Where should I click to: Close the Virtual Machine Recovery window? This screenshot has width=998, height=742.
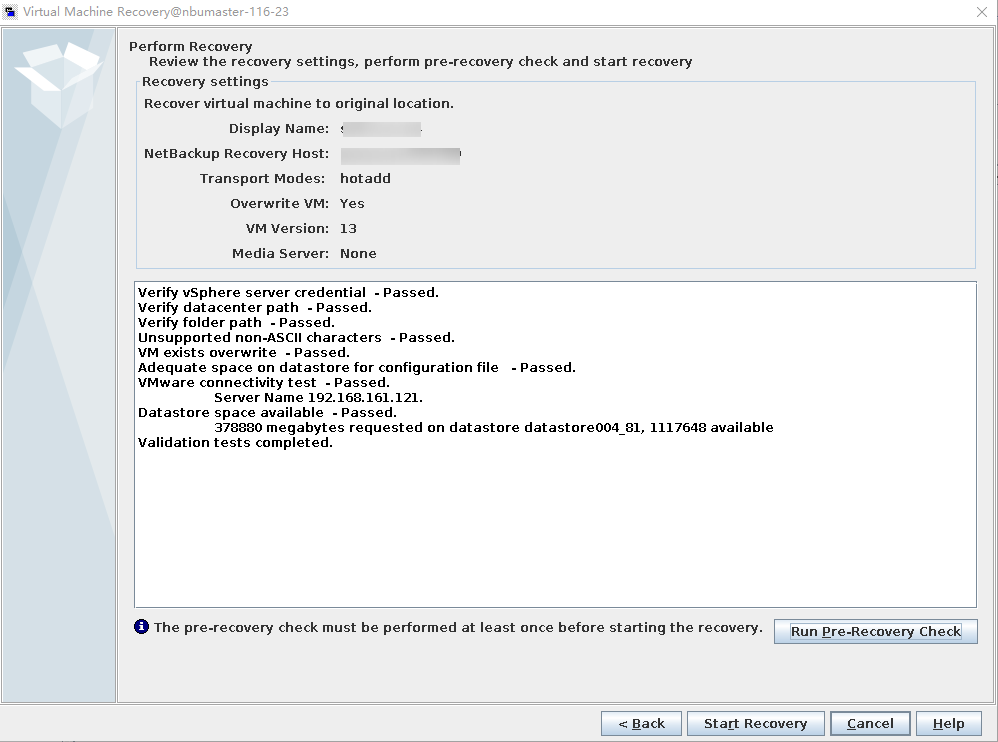[981, 12]
